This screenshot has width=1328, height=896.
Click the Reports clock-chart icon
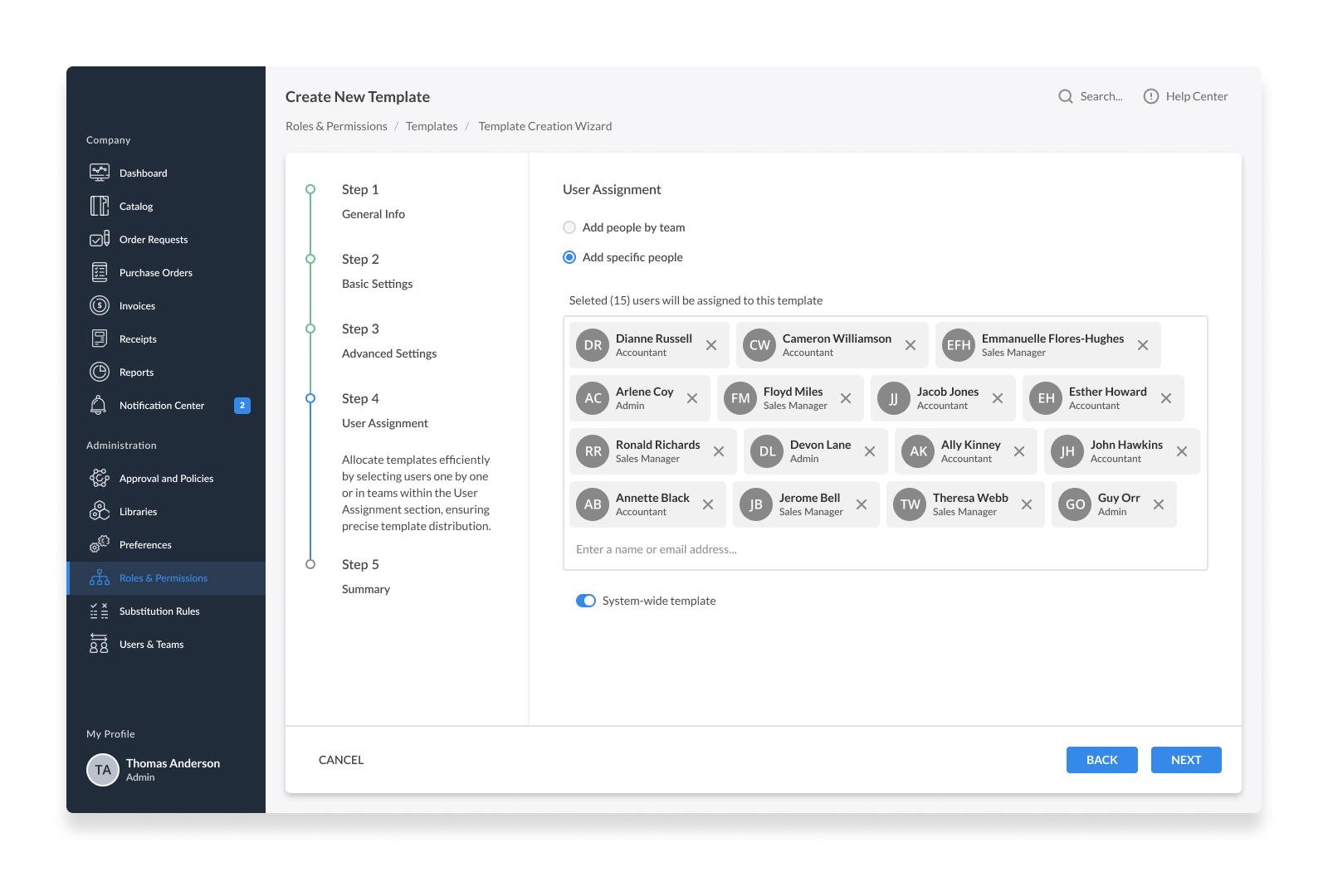point(100,372)
